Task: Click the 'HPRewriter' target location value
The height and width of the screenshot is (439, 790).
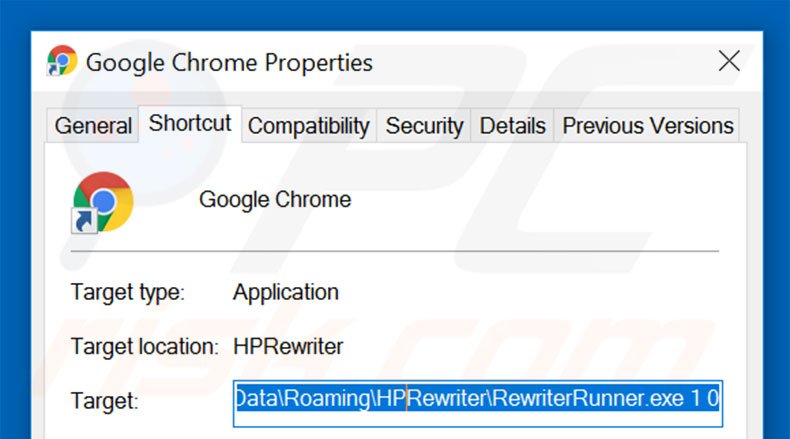Action: (288, 347)
